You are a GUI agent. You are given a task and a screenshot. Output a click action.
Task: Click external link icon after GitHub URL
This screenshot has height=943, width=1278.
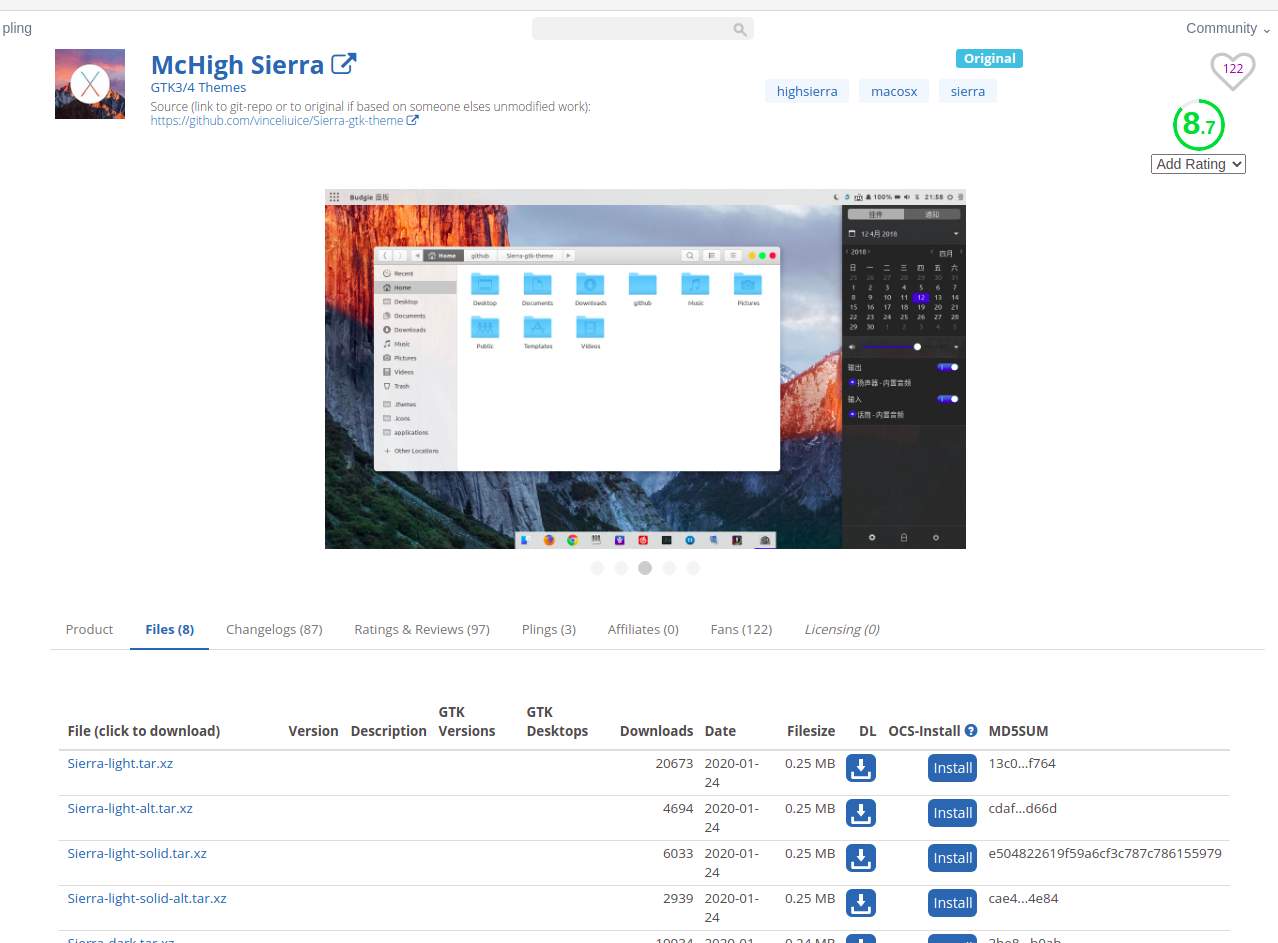pos(413,121)
